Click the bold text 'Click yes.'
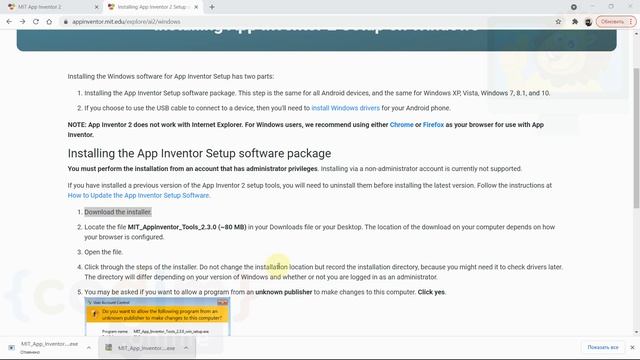640x360 pixels. 432,292
